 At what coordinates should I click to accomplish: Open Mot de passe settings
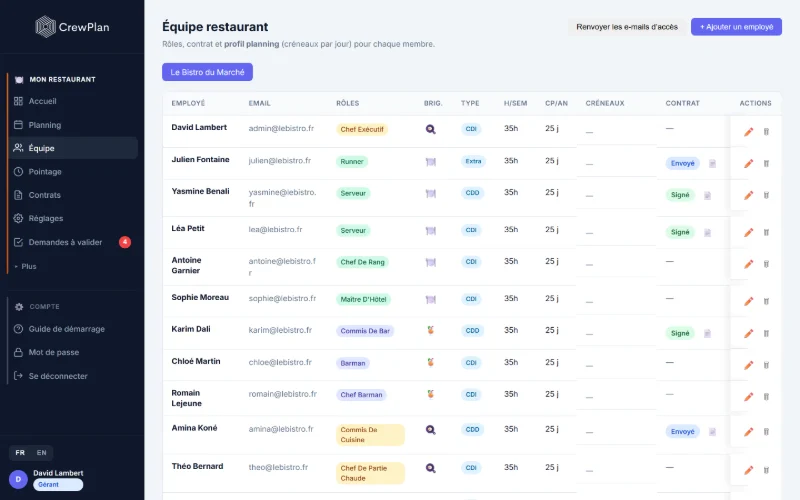point(72,353)
